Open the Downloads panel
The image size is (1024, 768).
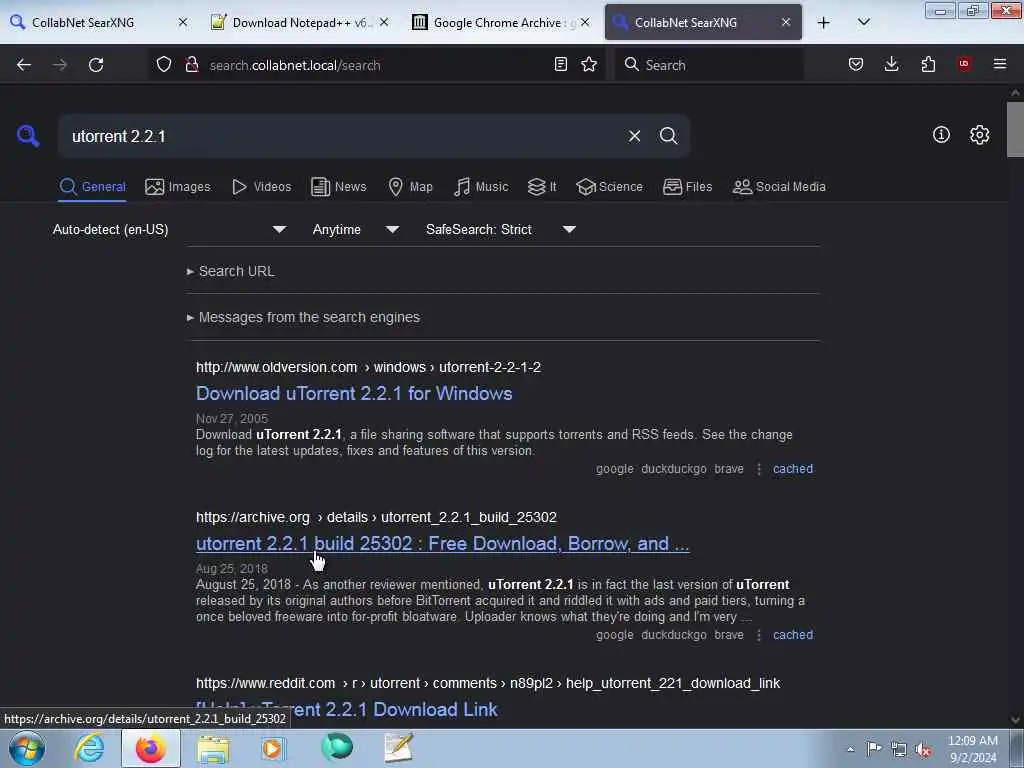tap(891, 65)
